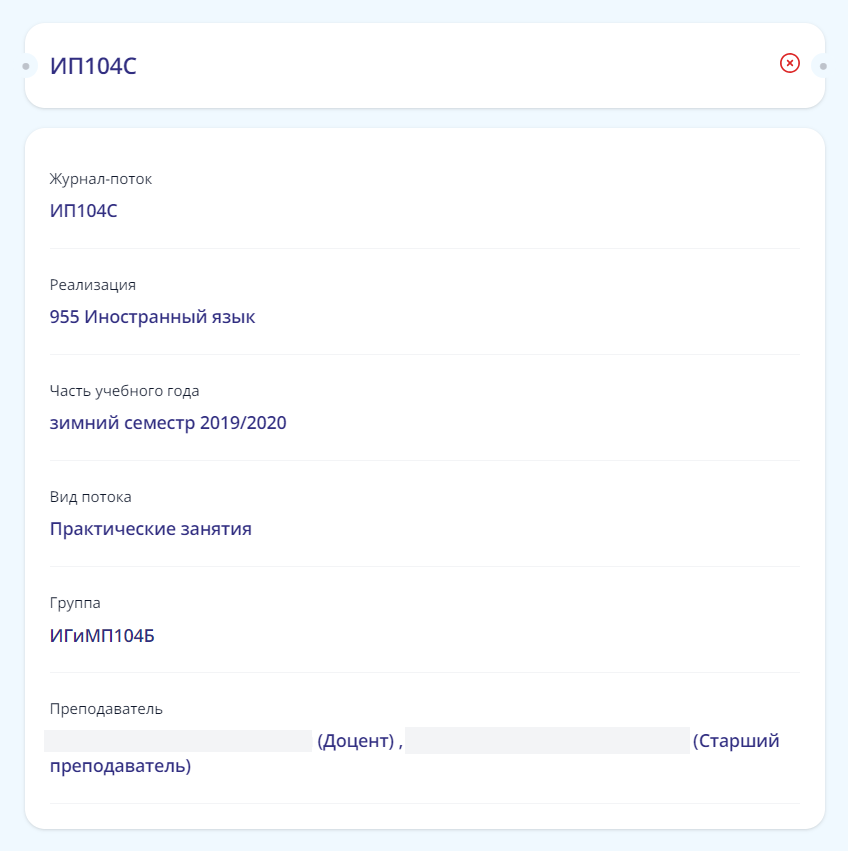Click the wrapped text преподаватель) on last line

[120, 767]
